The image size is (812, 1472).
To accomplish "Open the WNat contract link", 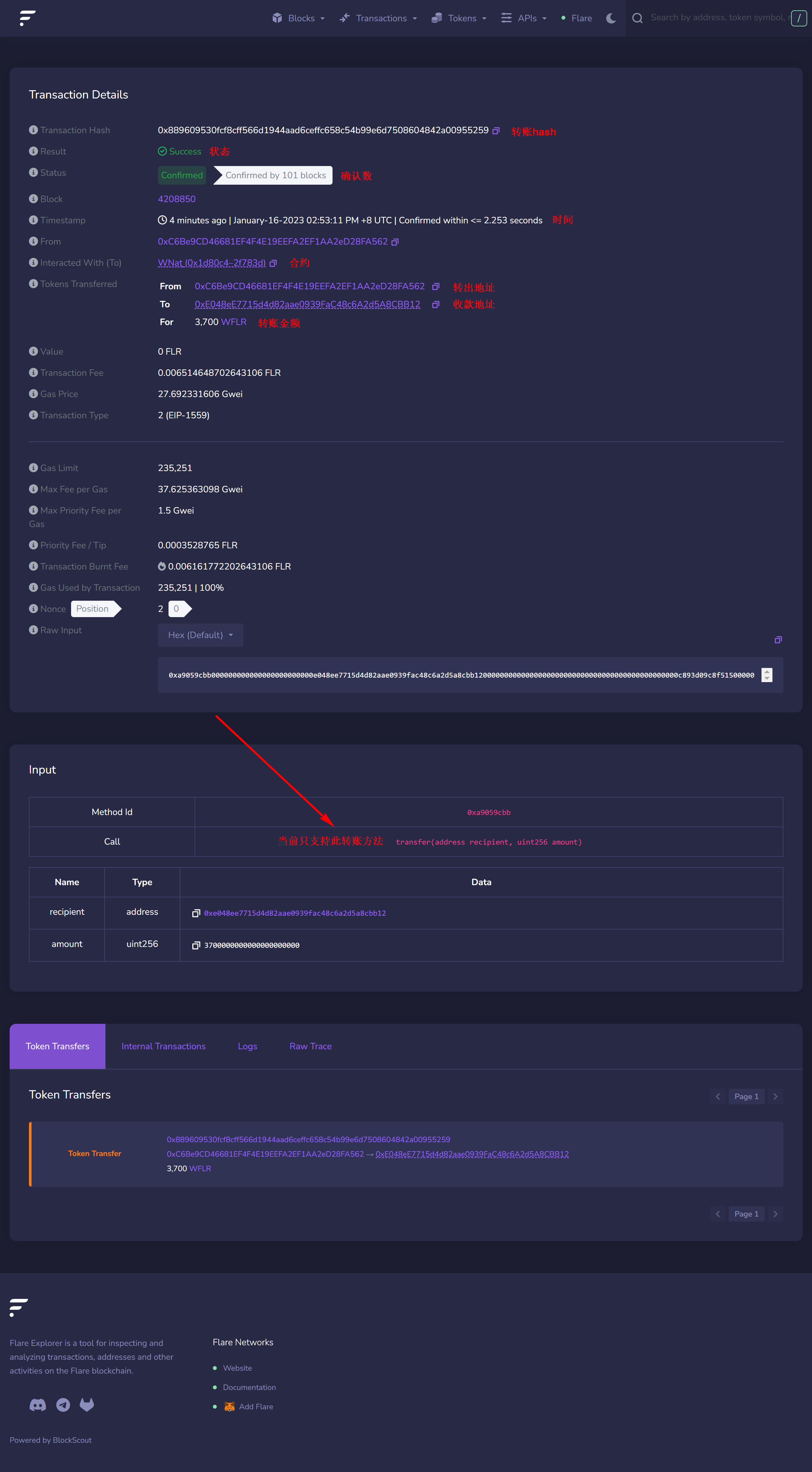I will click(211, 263).
